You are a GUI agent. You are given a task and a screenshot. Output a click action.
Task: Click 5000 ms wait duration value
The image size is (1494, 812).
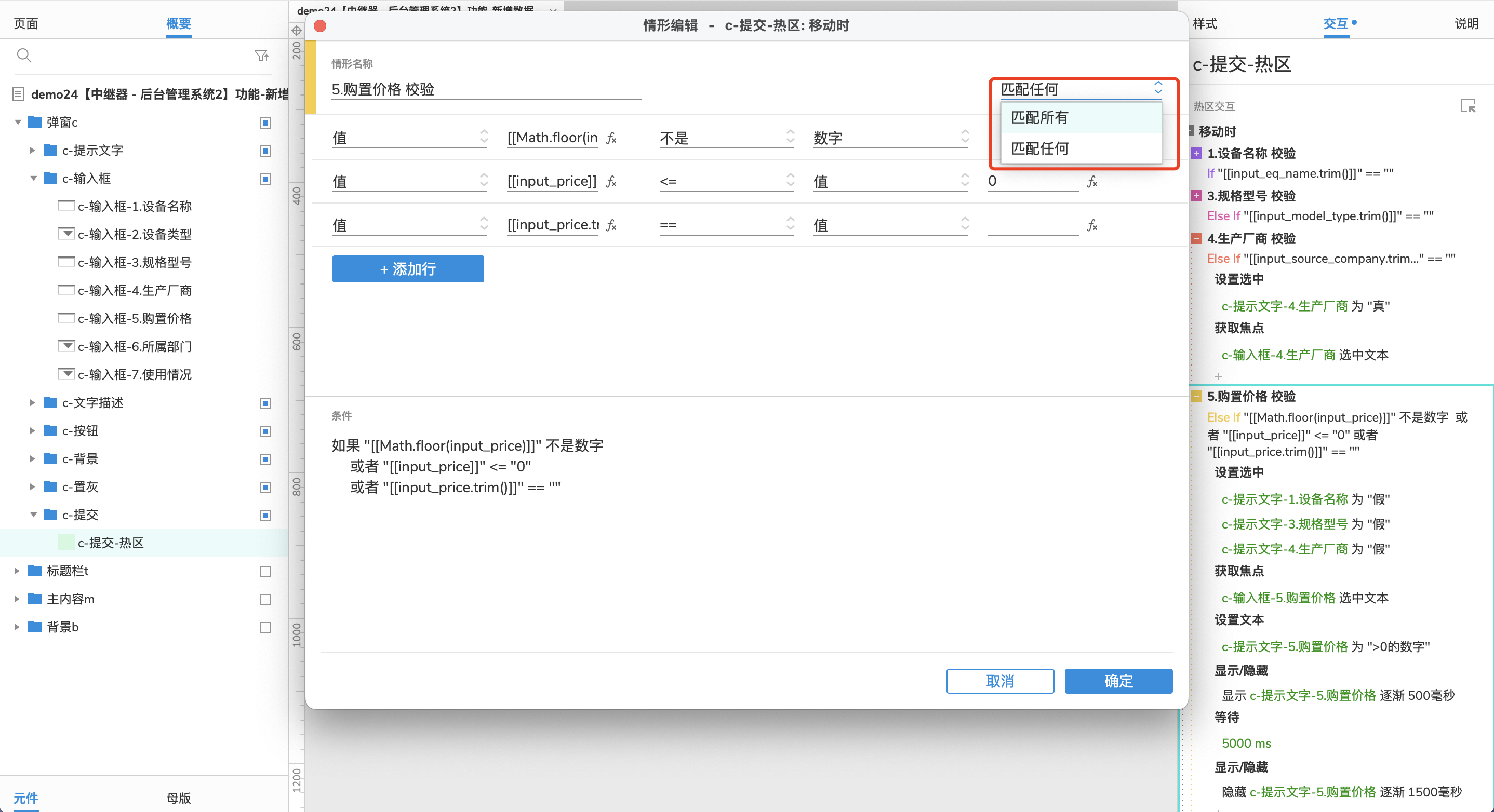(1246, 743)
